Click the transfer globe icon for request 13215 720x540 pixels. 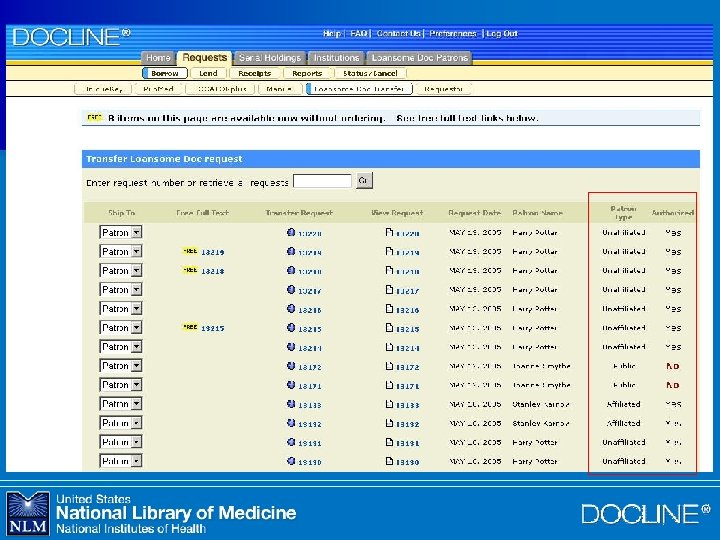(291, 327)
